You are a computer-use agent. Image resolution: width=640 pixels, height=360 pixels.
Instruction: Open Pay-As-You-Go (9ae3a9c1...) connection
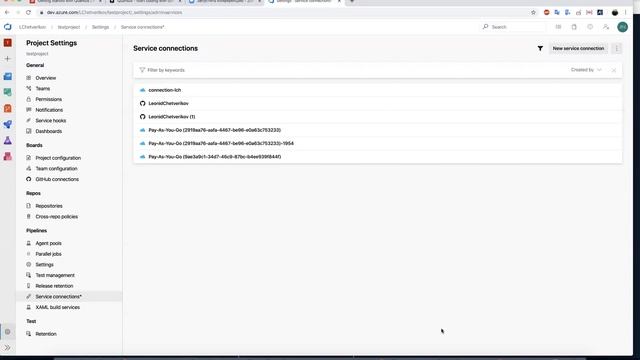pos(378,157)
